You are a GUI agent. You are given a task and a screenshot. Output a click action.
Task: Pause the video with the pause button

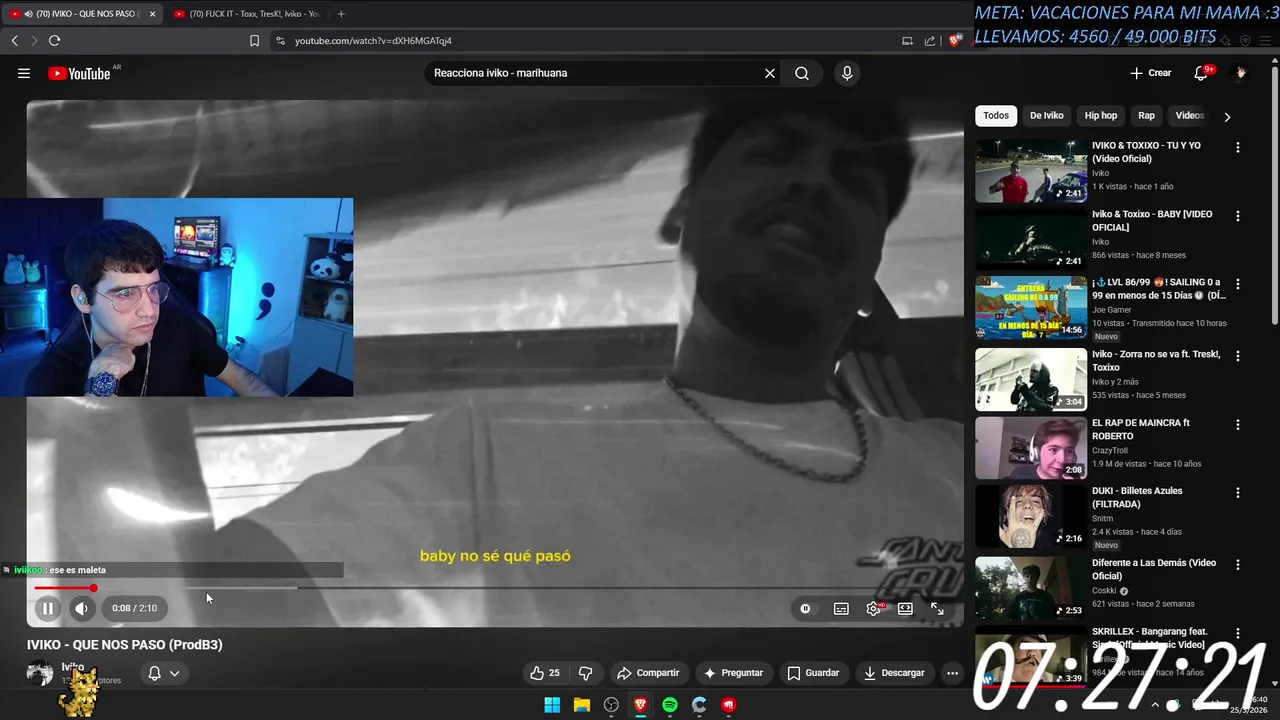pyautogui.click(x=47, y=608)
